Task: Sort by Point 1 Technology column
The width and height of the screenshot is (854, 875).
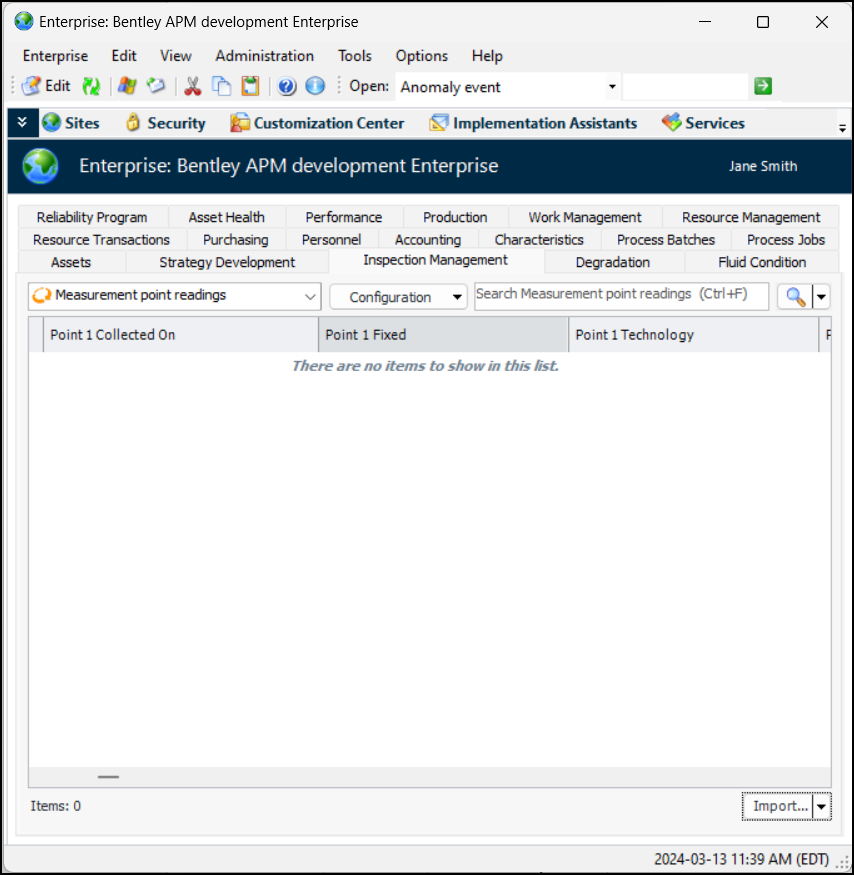Action: 693,335
